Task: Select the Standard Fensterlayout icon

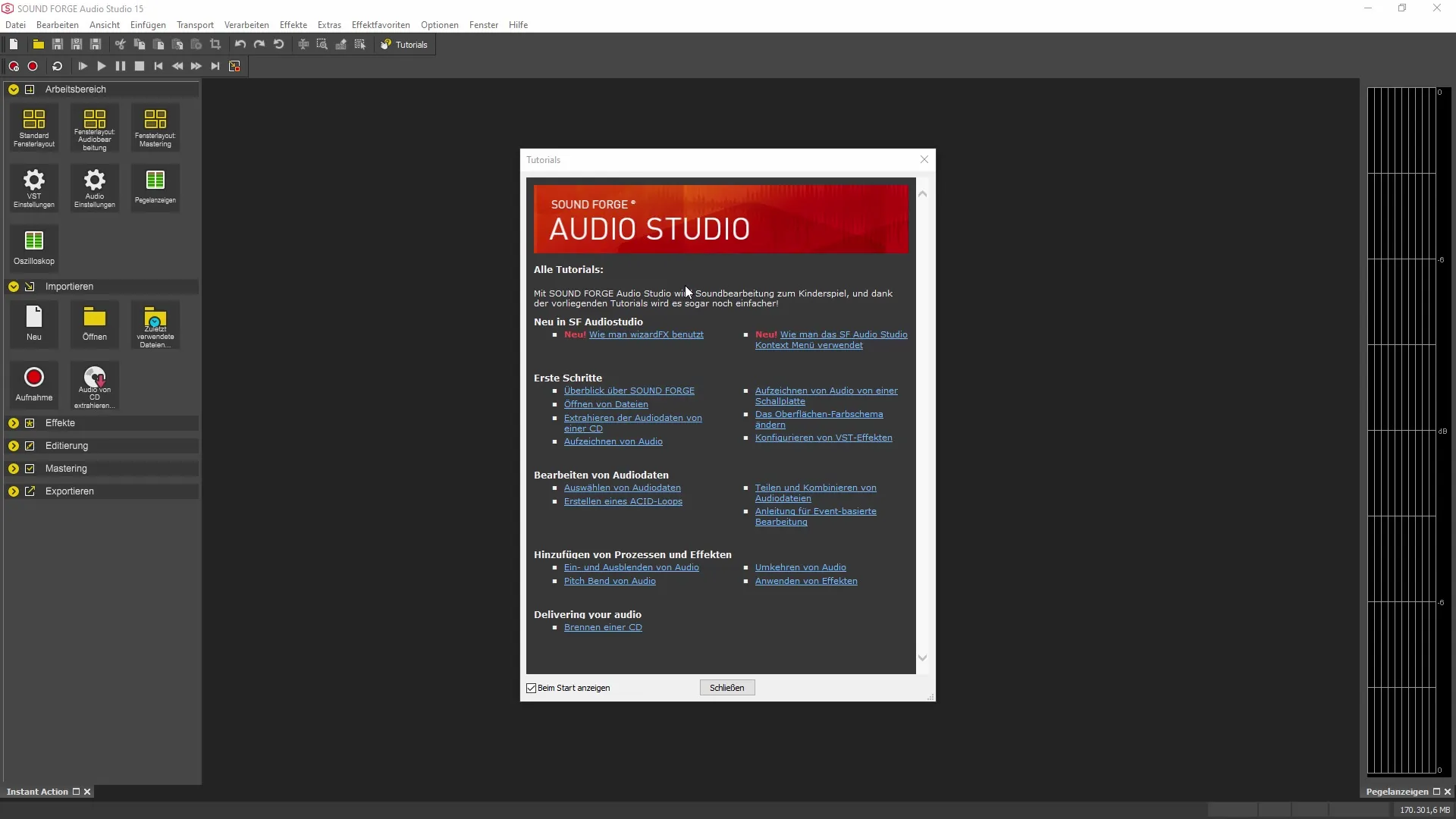Action: pos(33,126)
